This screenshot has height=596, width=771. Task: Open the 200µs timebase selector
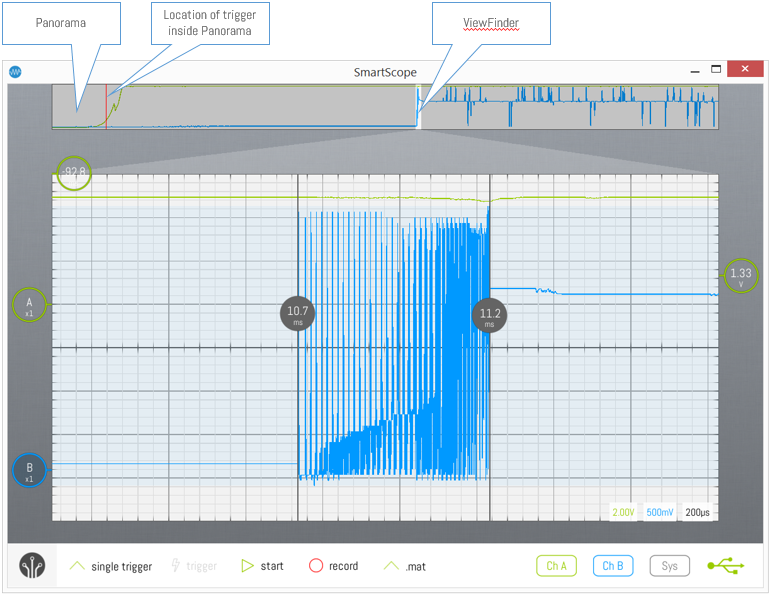click(698, 512)
